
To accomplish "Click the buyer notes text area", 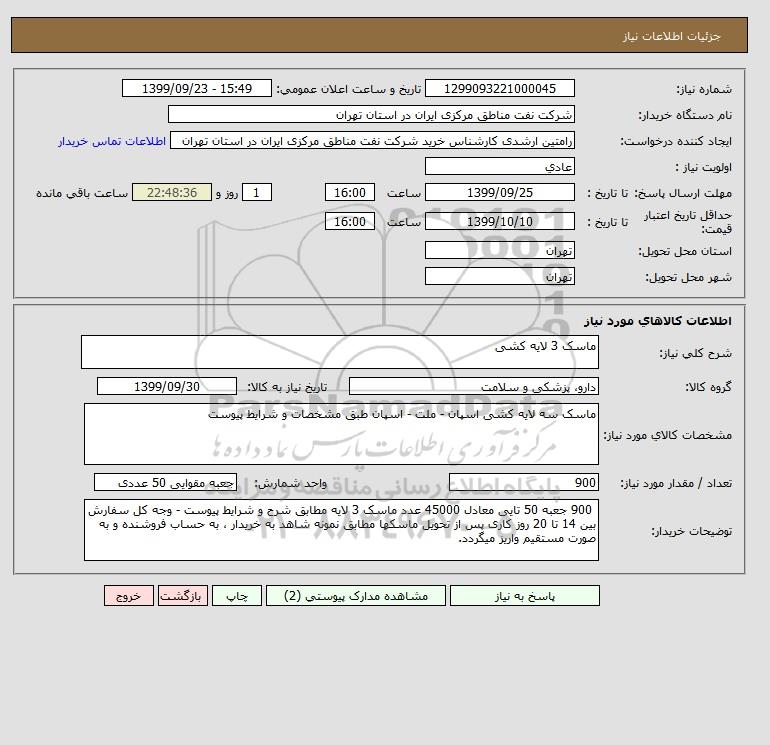I will click(341, 530).
